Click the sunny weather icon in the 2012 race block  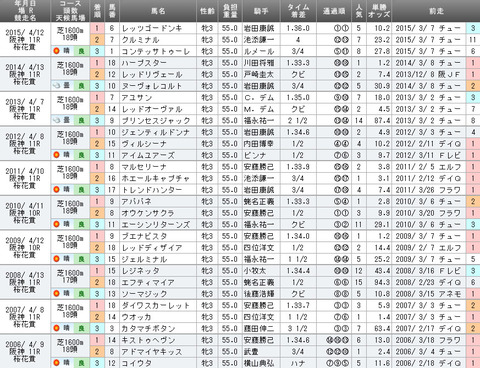click(57, 155)
